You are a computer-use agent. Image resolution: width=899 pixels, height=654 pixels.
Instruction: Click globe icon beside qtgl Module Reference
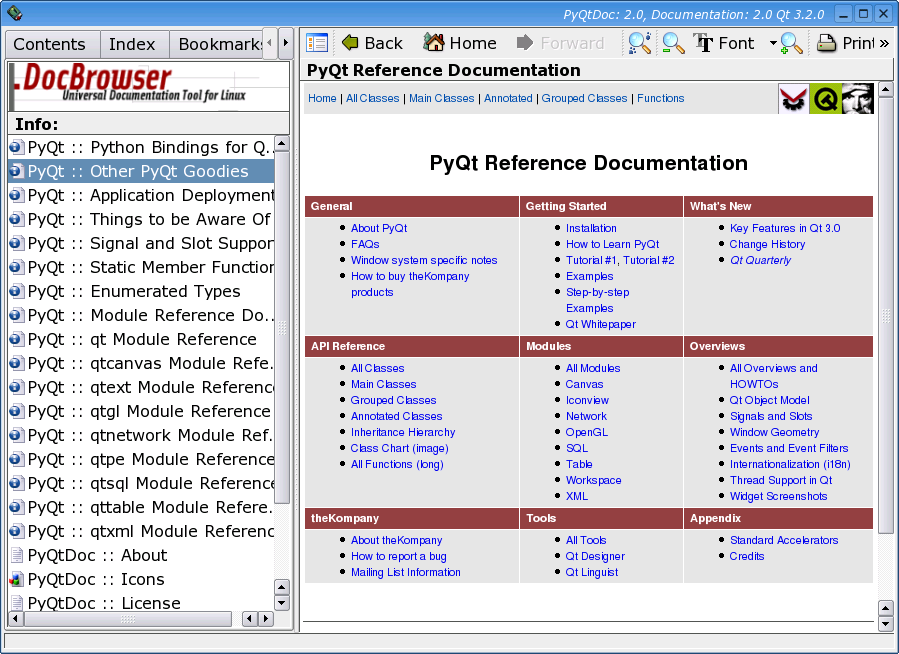pos(17,411)
